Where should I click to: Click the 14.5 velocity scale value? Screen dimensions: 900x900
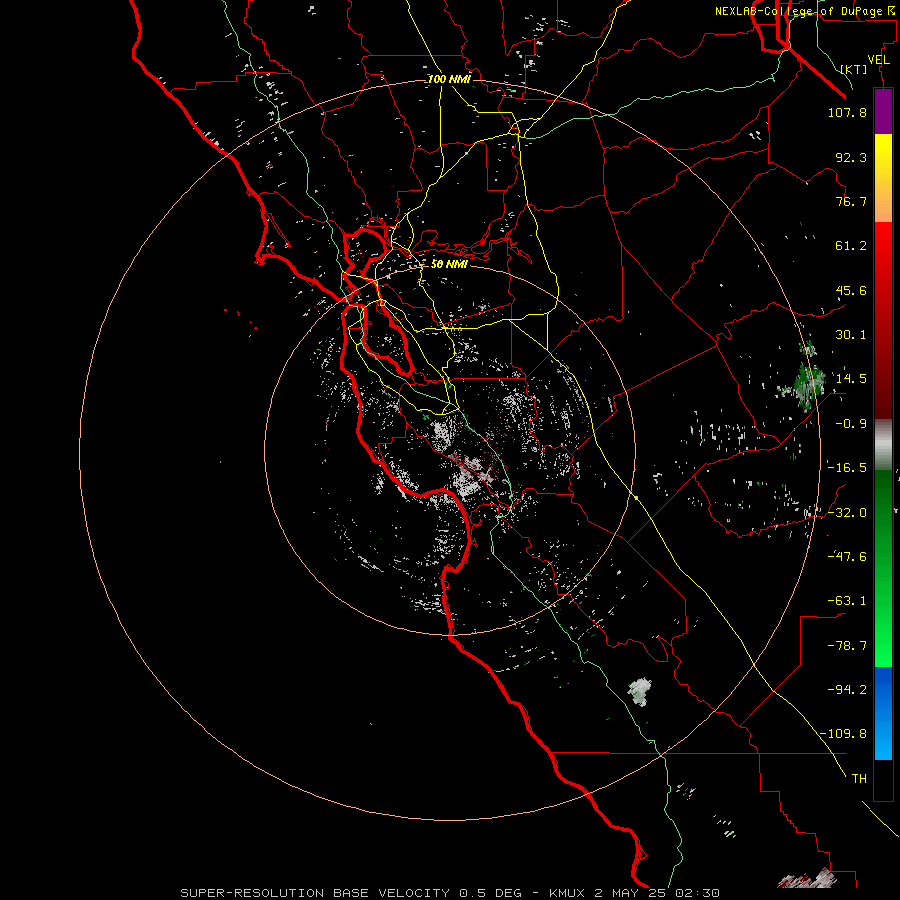851,379
